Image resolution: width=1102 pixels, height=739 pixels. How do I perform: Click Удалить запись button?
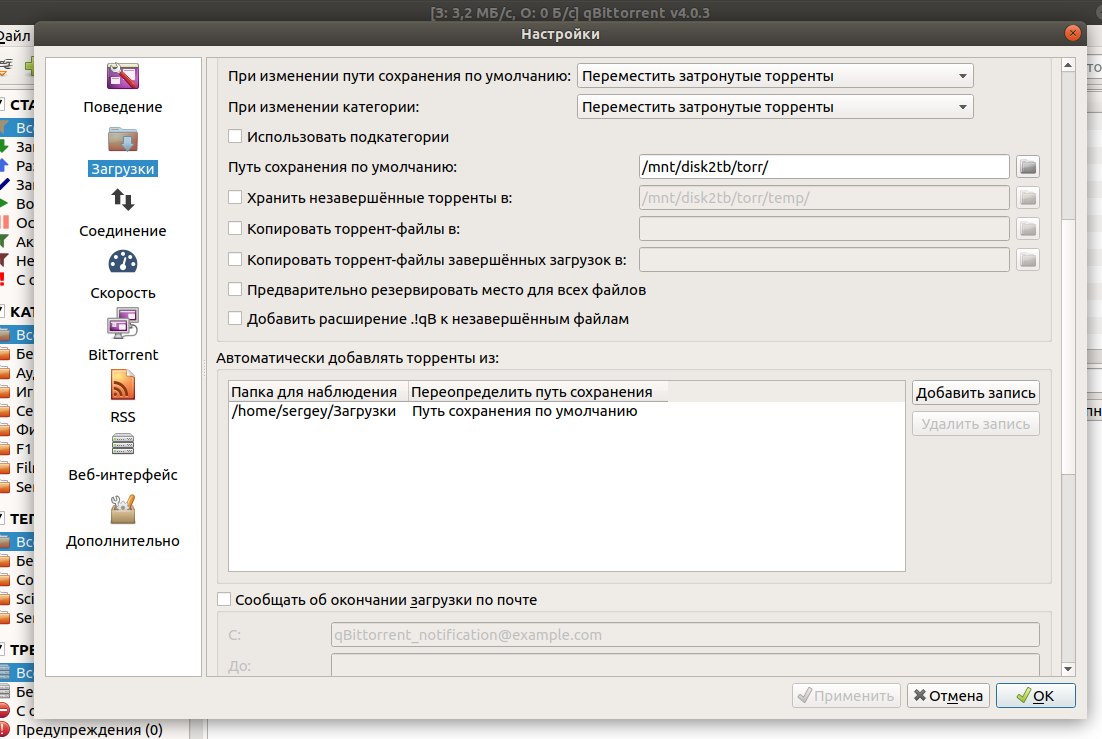[975, 423]
